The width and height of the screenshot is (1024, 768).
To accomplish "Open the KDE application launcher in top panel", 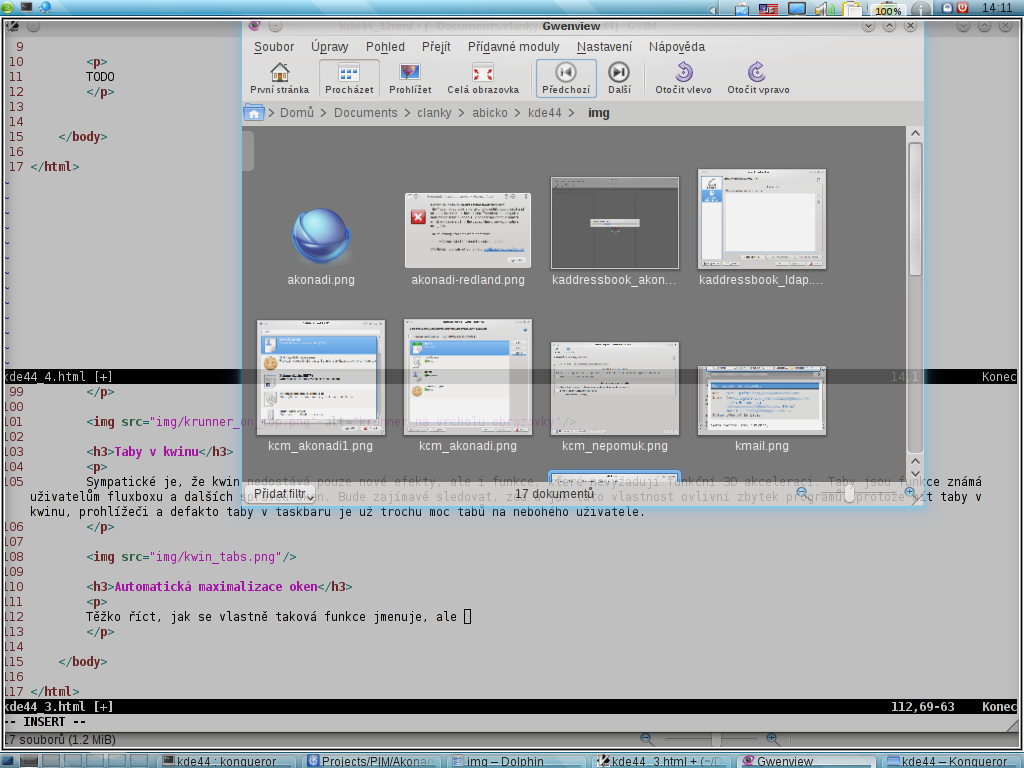I will [x=7, y=7].
